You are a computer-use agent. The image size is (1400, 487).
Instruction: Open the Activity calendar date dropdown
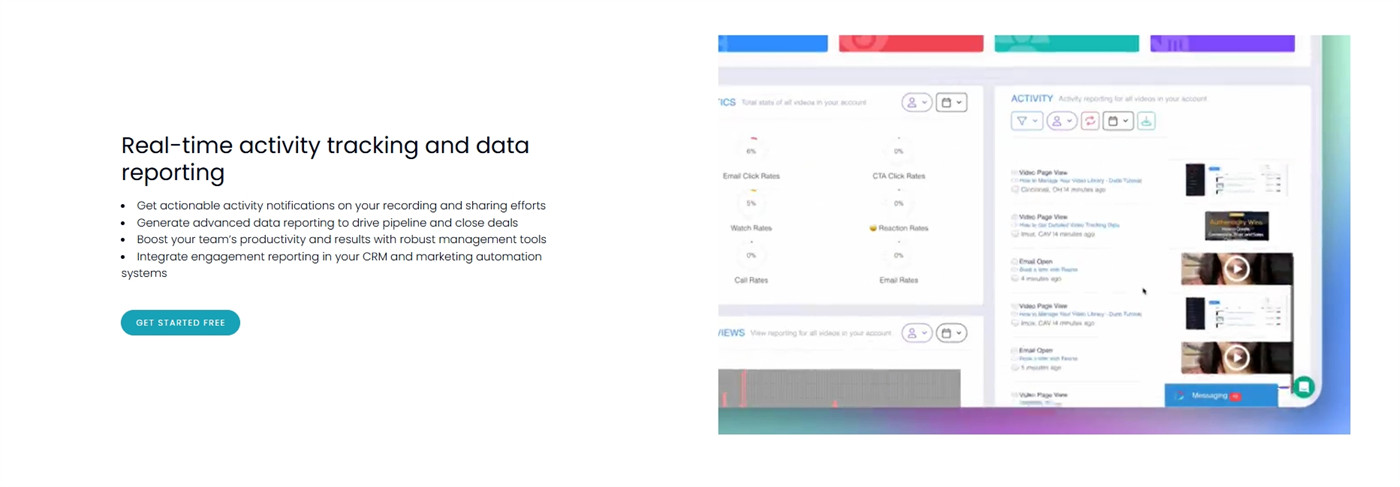pos(1118,121)
